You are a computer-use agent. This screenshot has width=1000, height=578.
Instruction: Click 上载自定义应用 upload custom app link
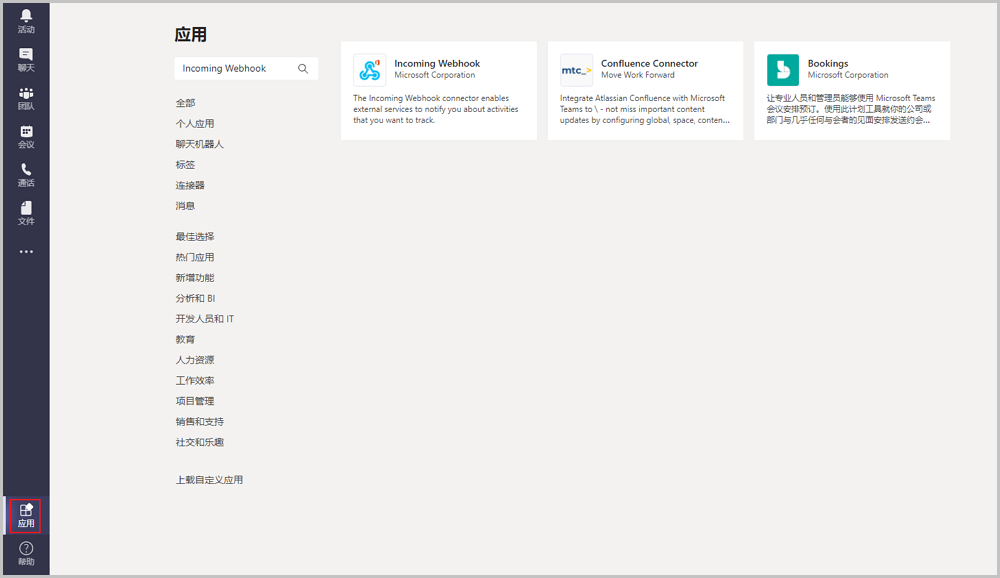pos(209,480)
